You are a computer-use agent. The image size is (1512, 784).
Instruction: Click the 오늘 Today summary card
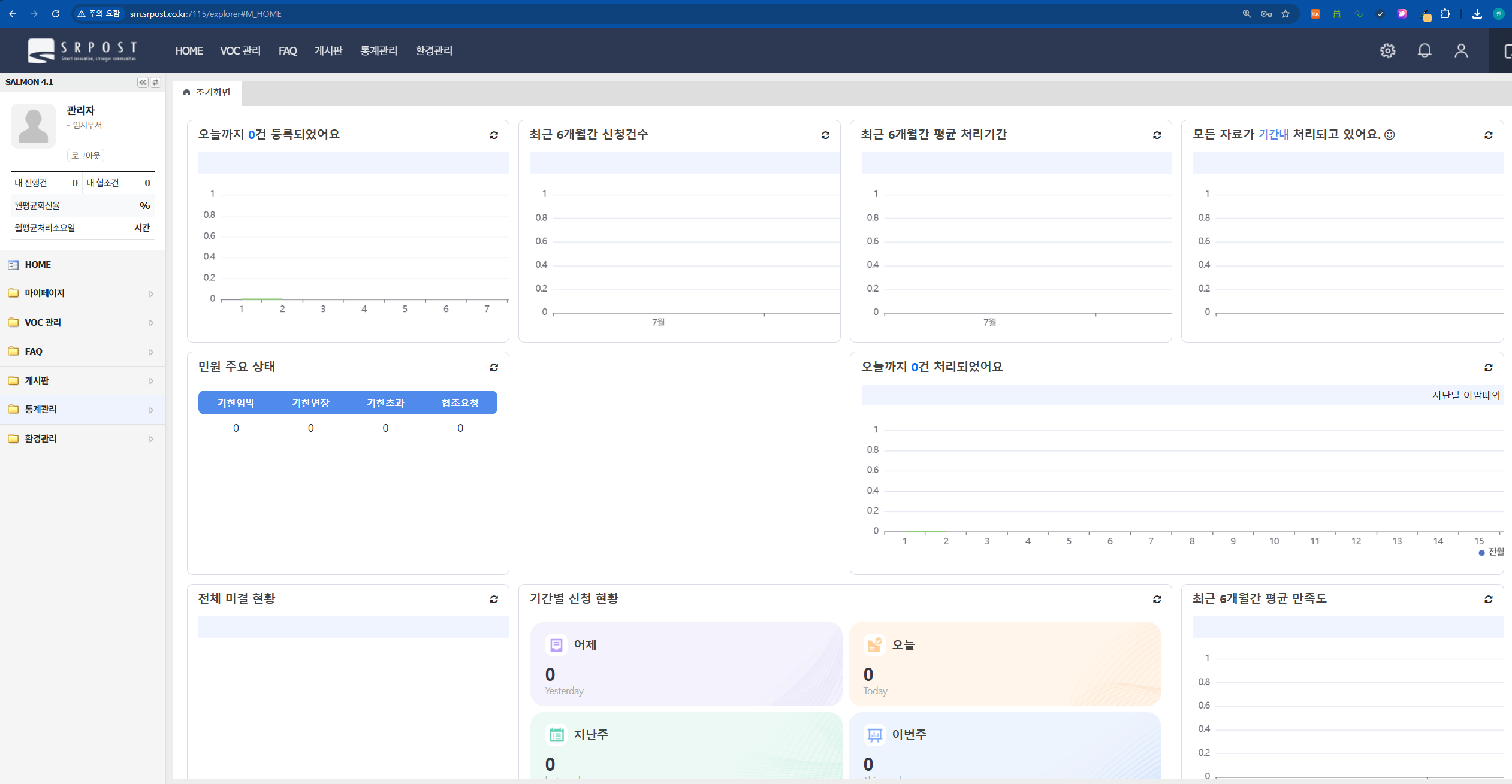click(1004, 664)
